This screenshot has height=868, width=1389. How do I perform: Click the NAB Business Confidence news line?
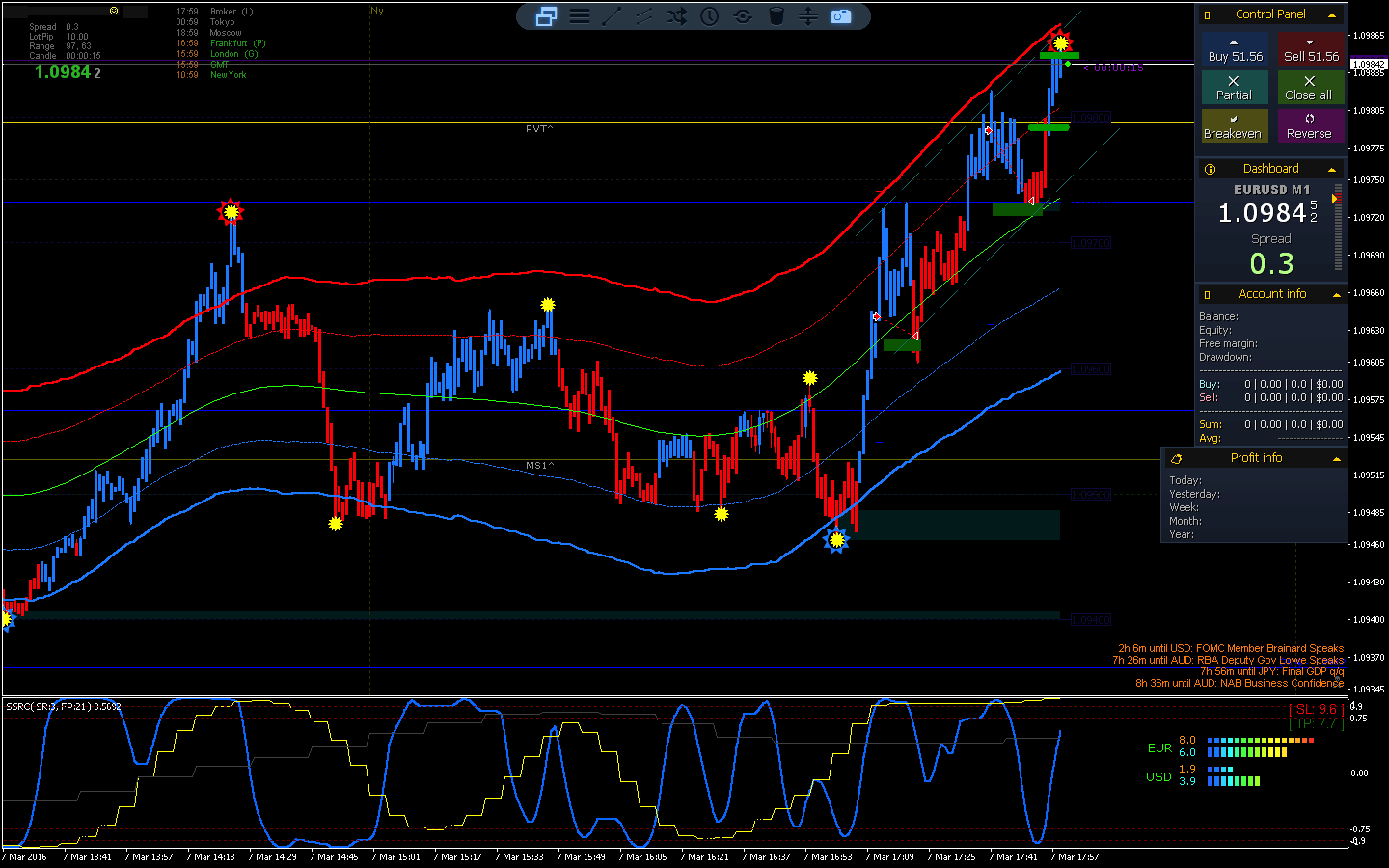point(1239,684)
